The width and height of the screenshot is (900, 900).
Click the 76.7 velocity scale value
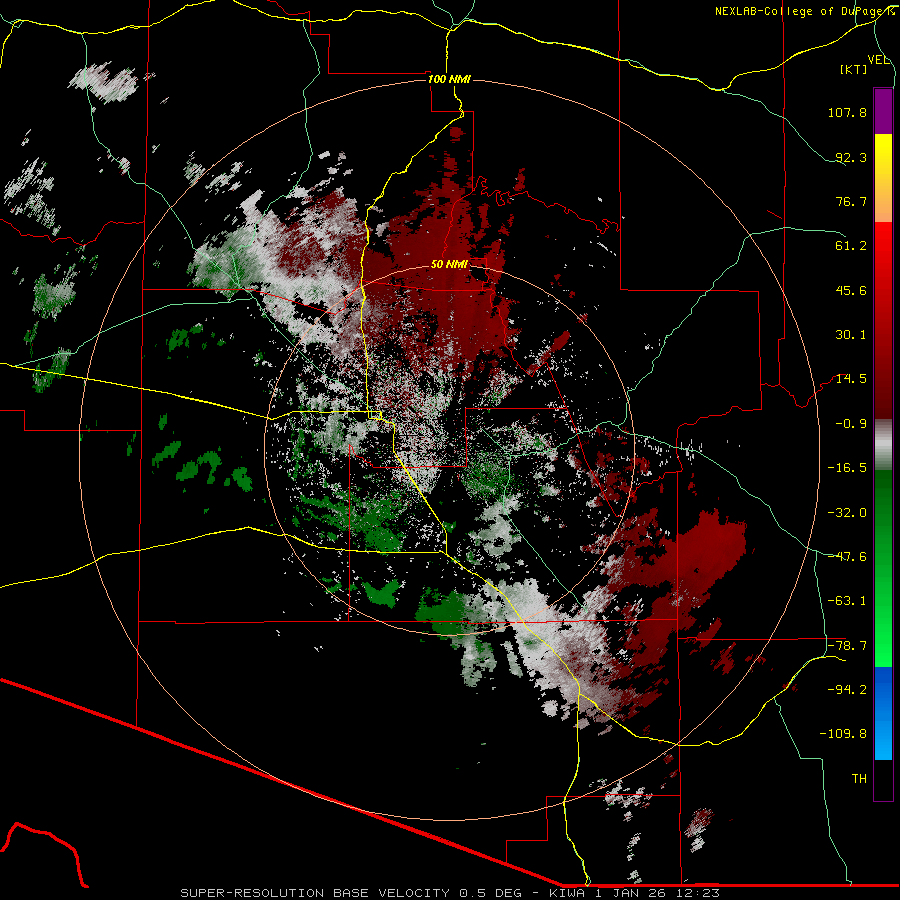pos(851,201)
